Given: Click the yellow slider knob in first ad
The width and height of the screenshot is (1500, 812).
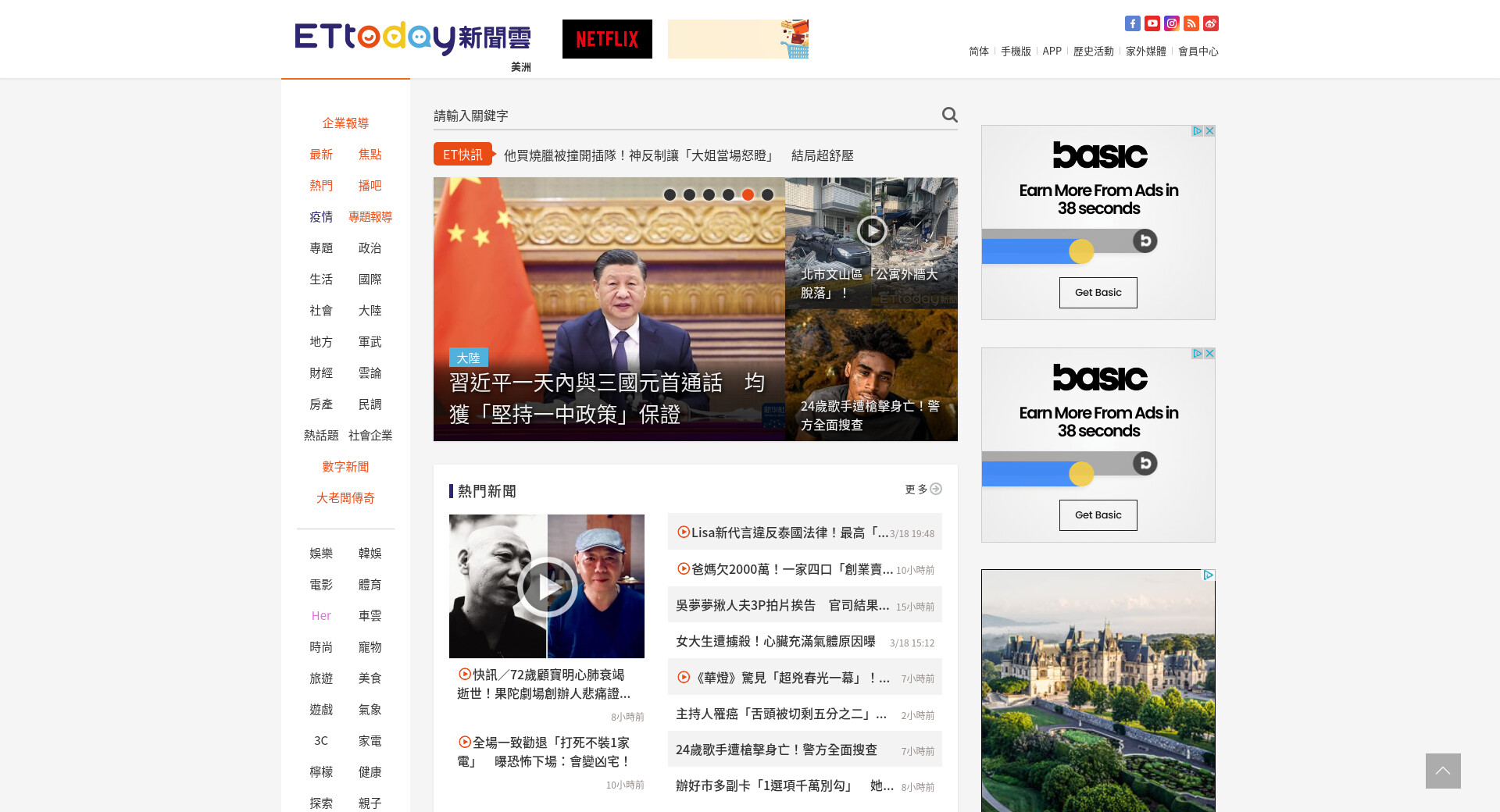Looking at the screenshot, I should (1081, 251).
